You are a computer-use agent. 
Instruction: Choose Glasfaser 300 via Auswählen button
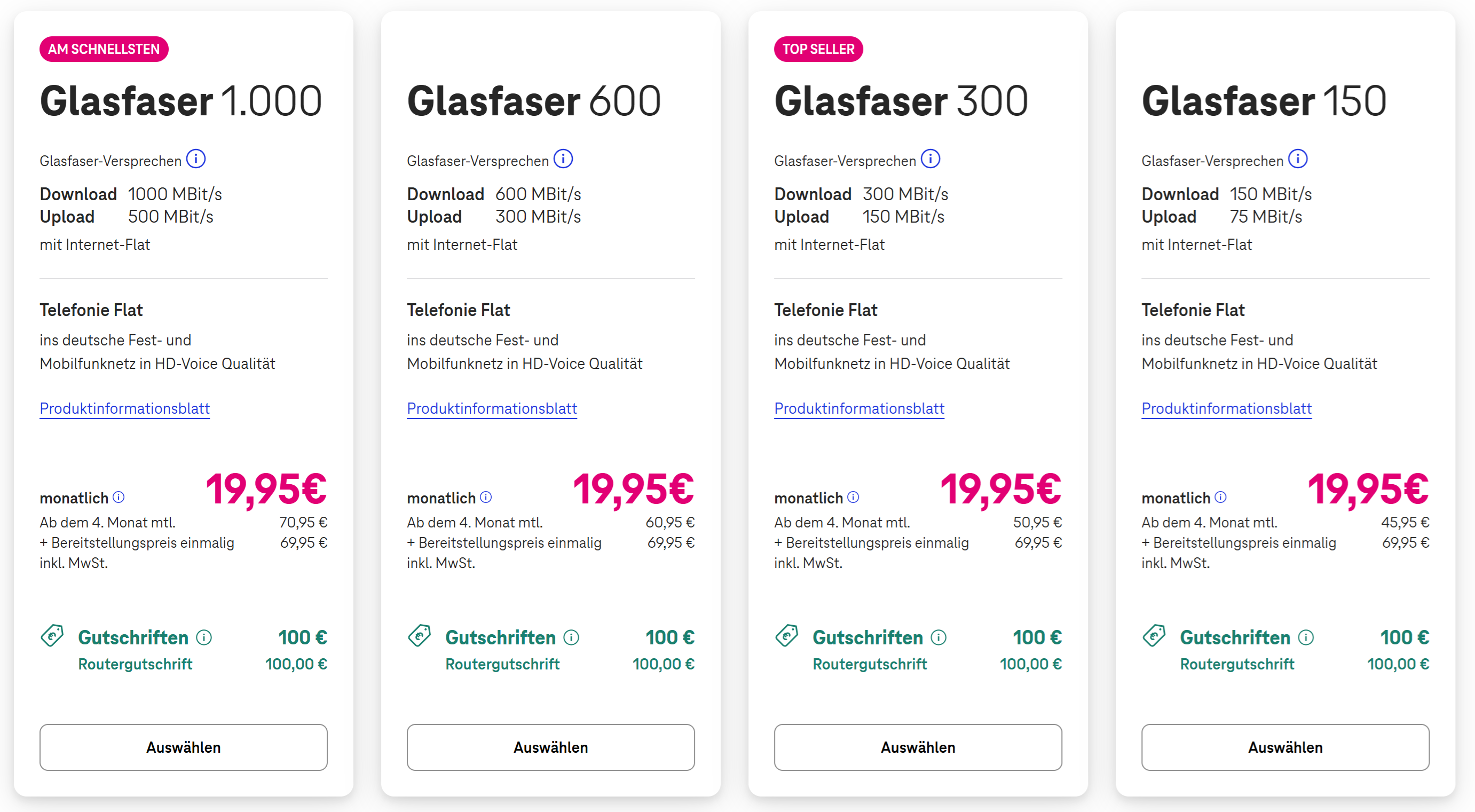click(918, 747)
